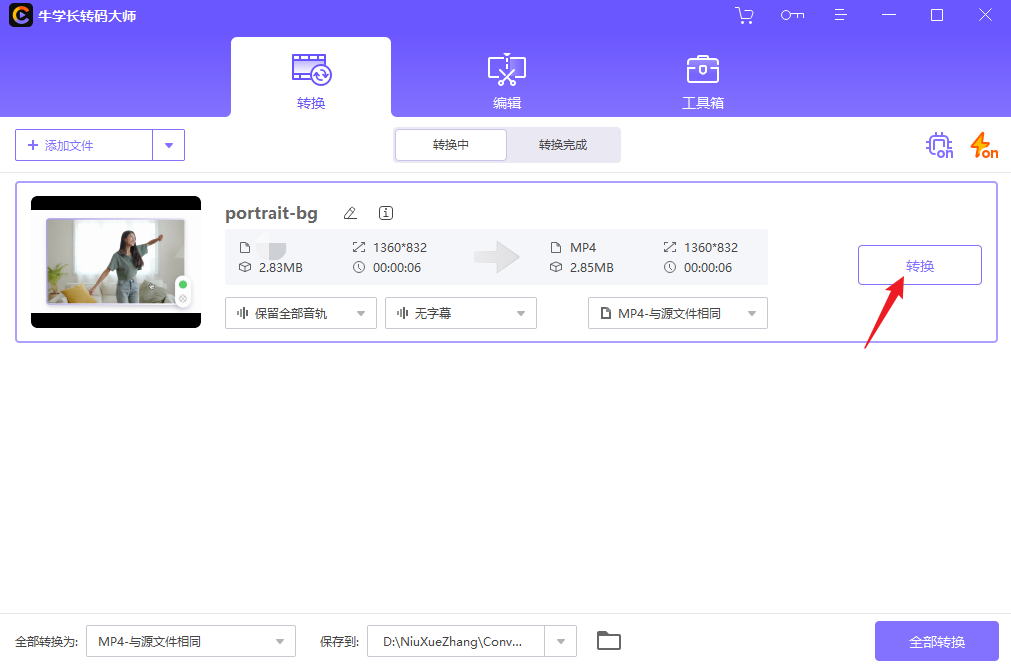Screen dimensions: 1011x665
Task: Click the 转换 convert button
Action: (x=919, y=265)
